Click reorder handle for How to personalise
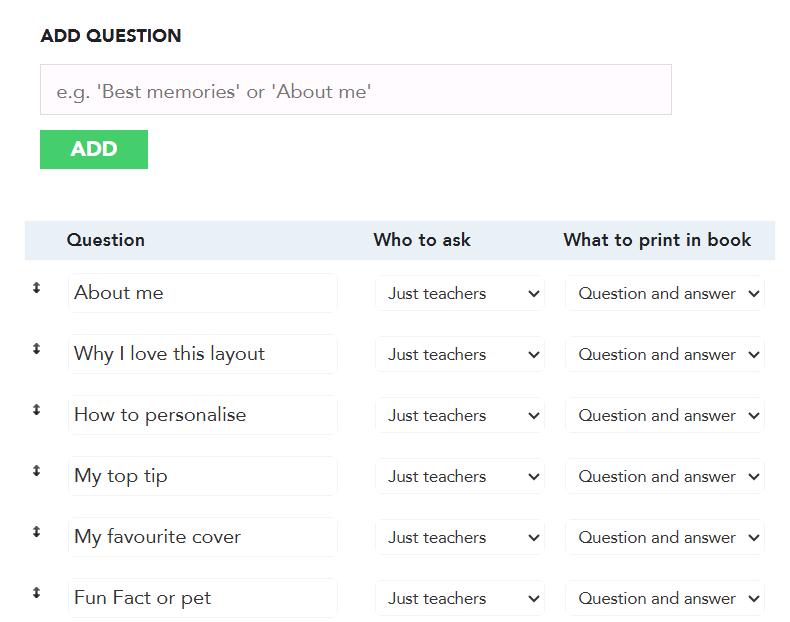This screenshot has width=790, height=622. pyautogui.click(x=37, y=410)
